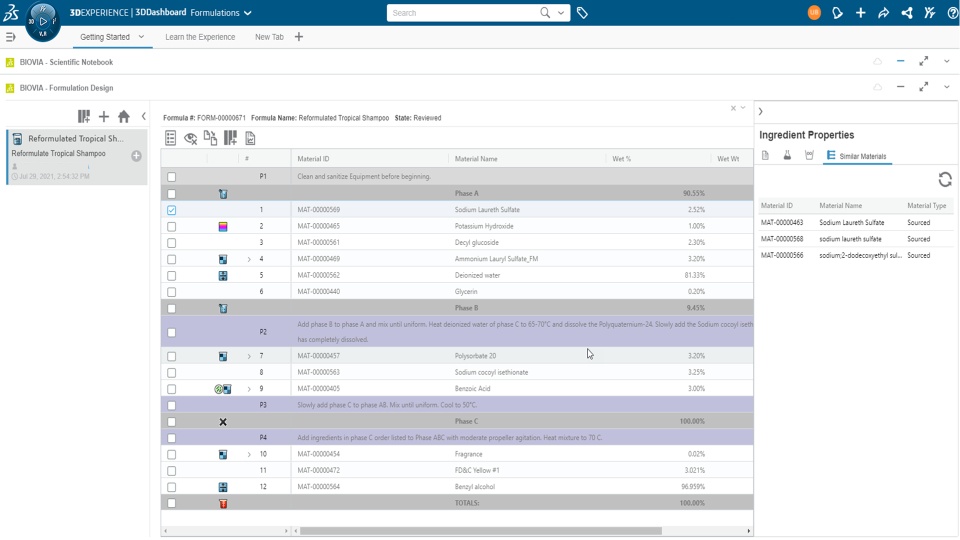This screenshot has width=960, height=540.
Task: Click the color swatch icon in Potassium Hydroxide row
Action: tap(223, 227)
